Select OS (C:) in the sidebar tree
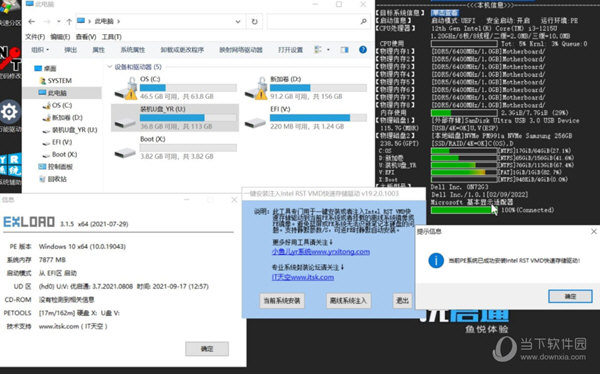Viewport: 600px width, 374px height. [57, 105]
